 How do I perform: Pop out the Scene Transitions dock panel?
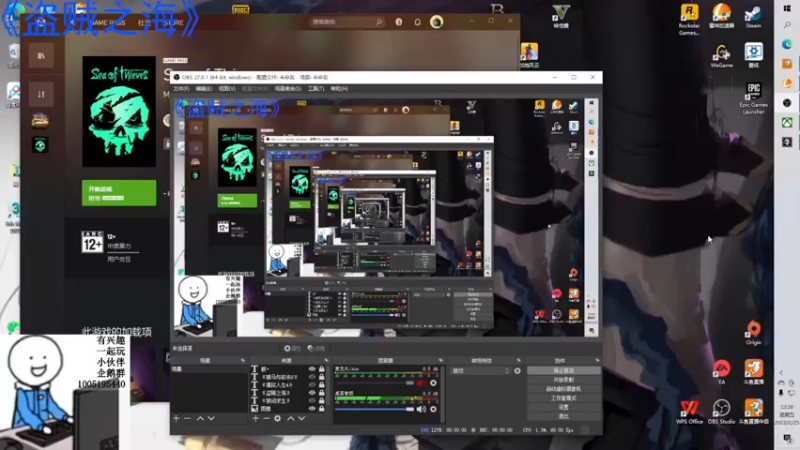(x=519, y=360)
